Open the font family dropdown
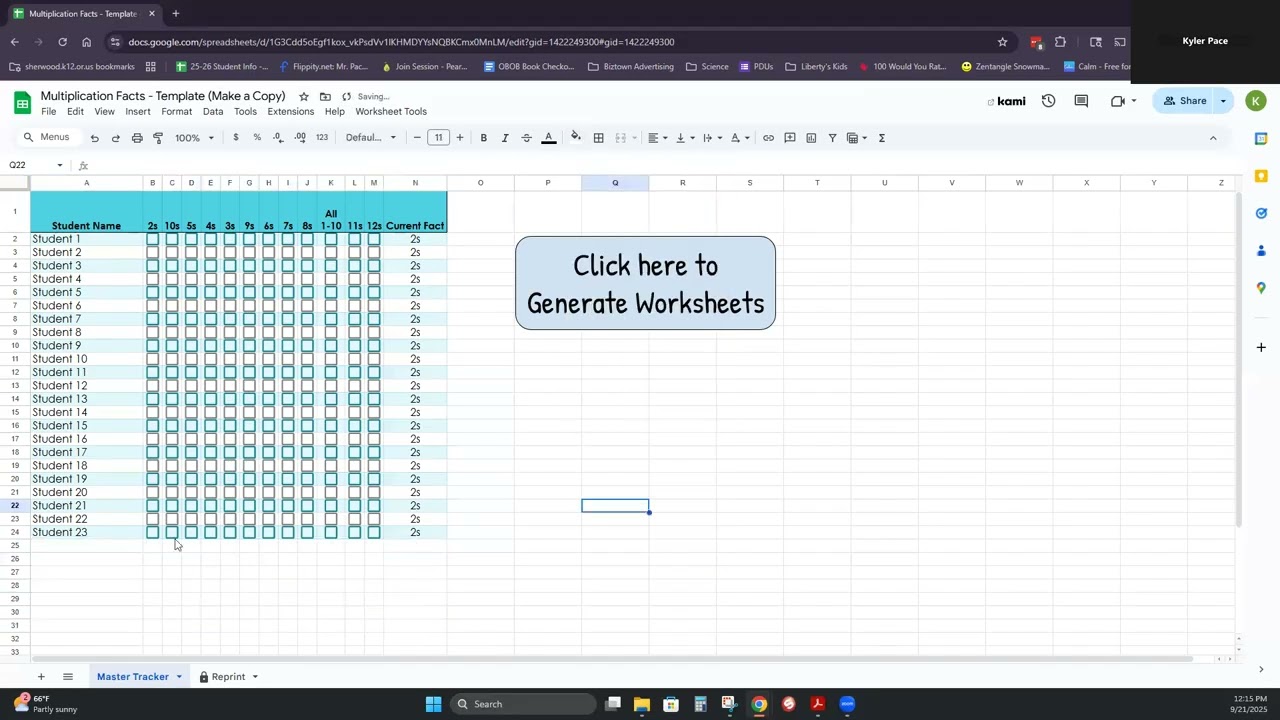This screenshot has height=720, width=1280. (x=371, y=138)
